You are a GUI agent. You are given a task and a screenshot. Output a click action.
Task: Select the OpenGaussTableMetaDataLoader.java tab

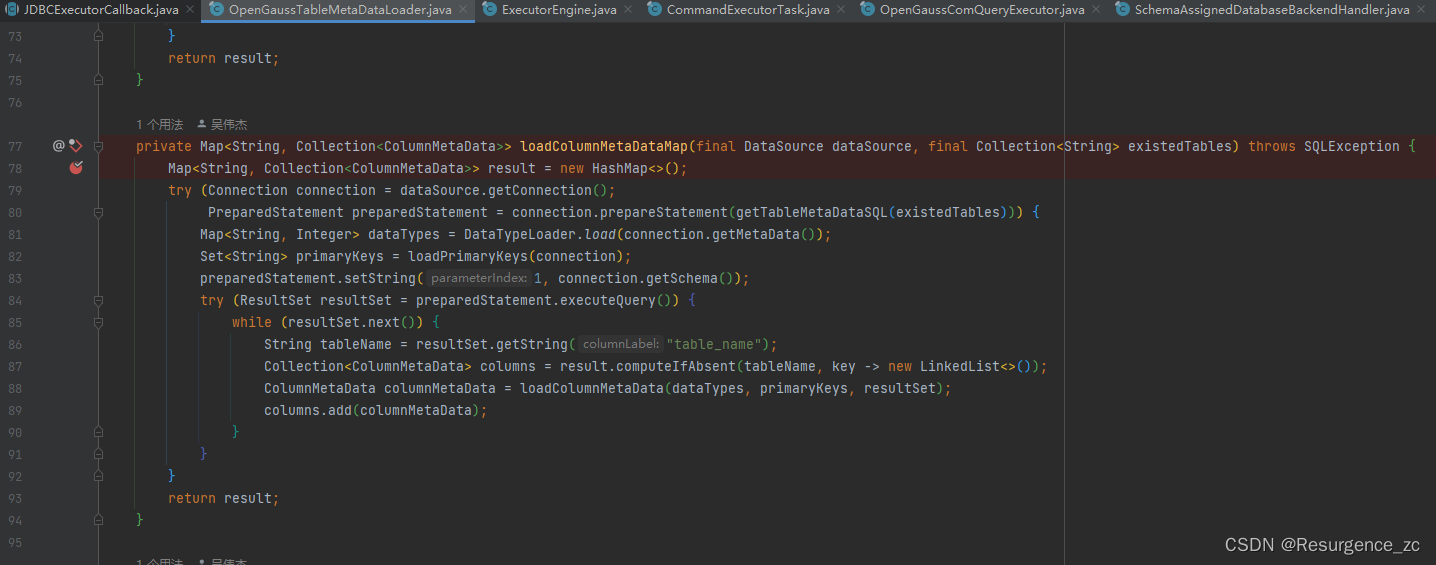[x=340, y=10]
